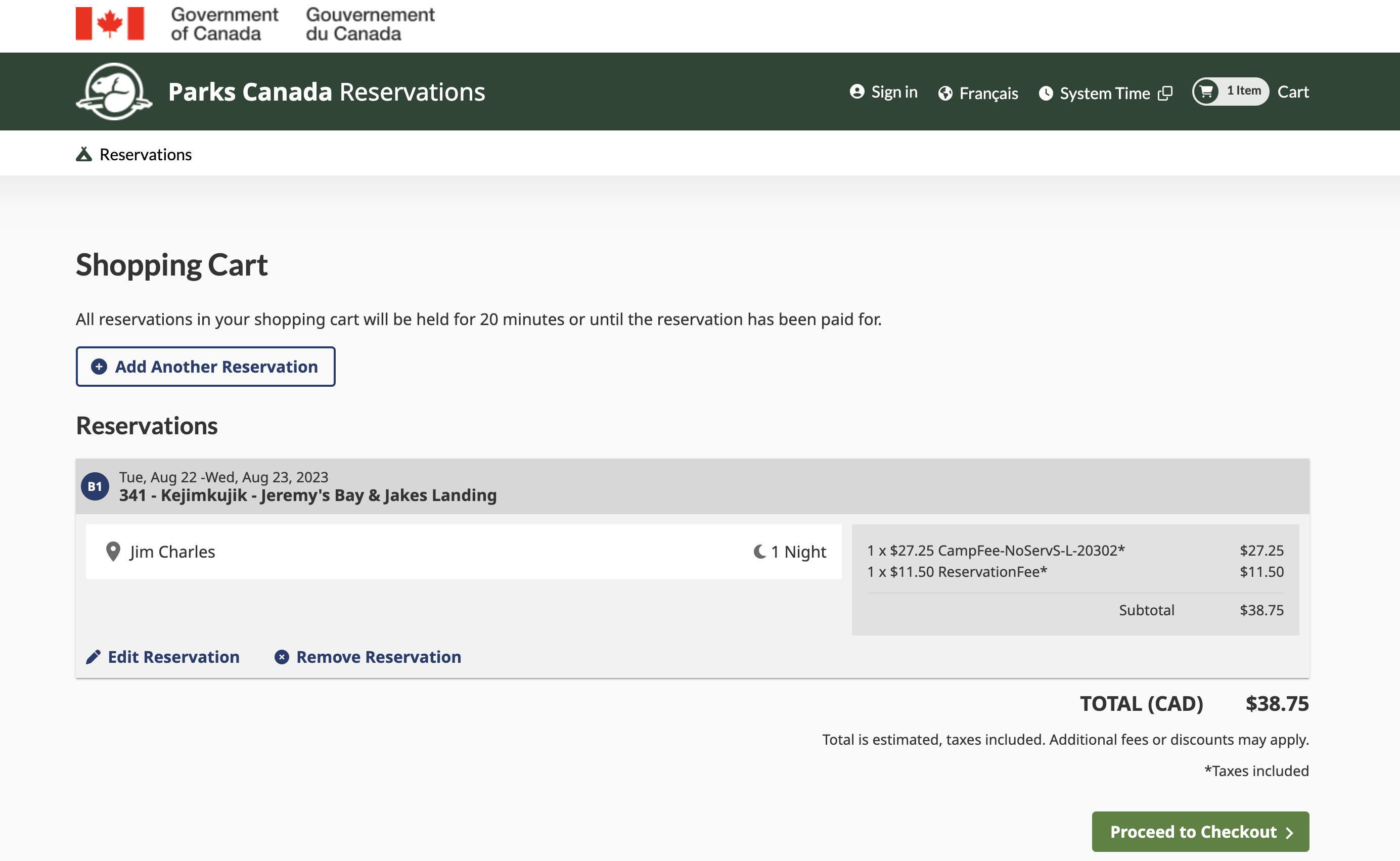This screenshot has height=861, width=1400.
Task: Click the Parks Canada beaver logo
Action: point(114,92)
